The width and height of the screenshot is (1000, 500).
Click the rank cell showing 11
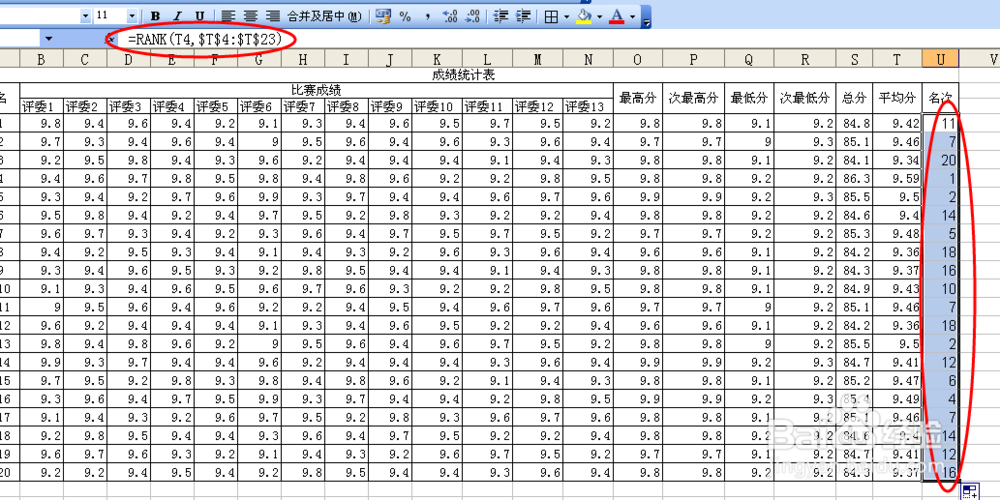[x=940, y=124]
